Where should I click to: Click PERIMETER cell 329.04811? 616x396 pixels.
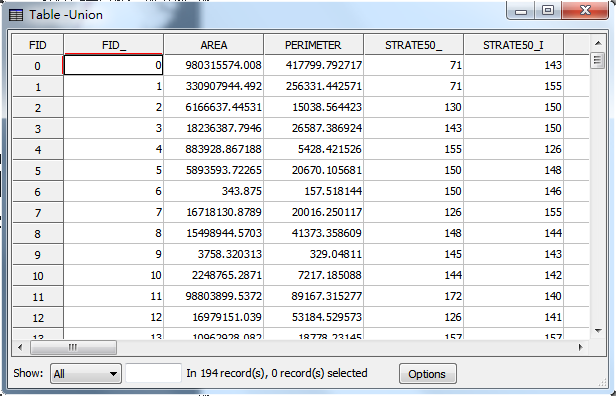click(313, 254)
